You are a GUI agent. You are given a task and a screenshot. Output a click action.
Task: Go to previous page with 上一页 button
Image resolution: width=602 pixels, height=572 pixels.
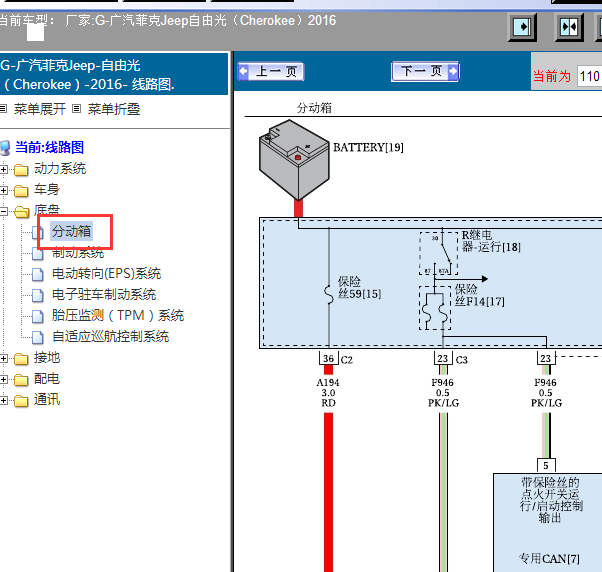point(271,71)
